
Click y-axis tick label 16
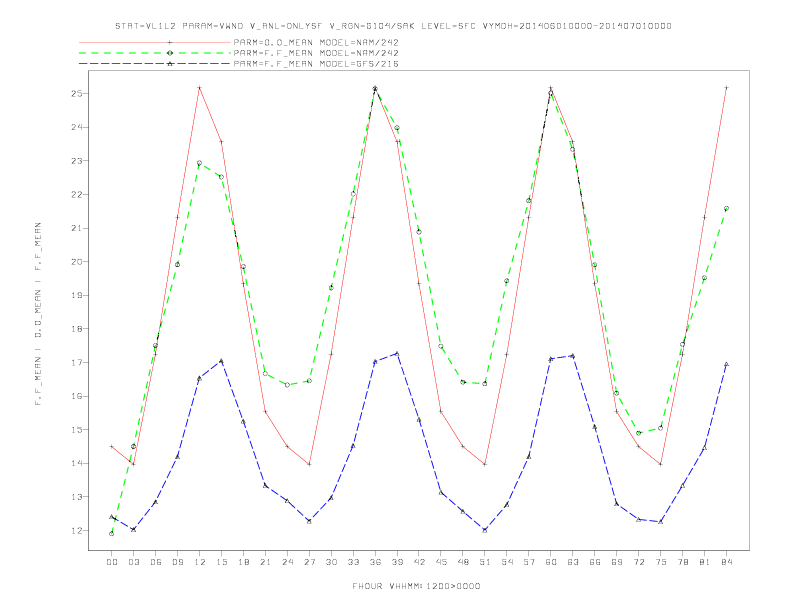[77, 396]
